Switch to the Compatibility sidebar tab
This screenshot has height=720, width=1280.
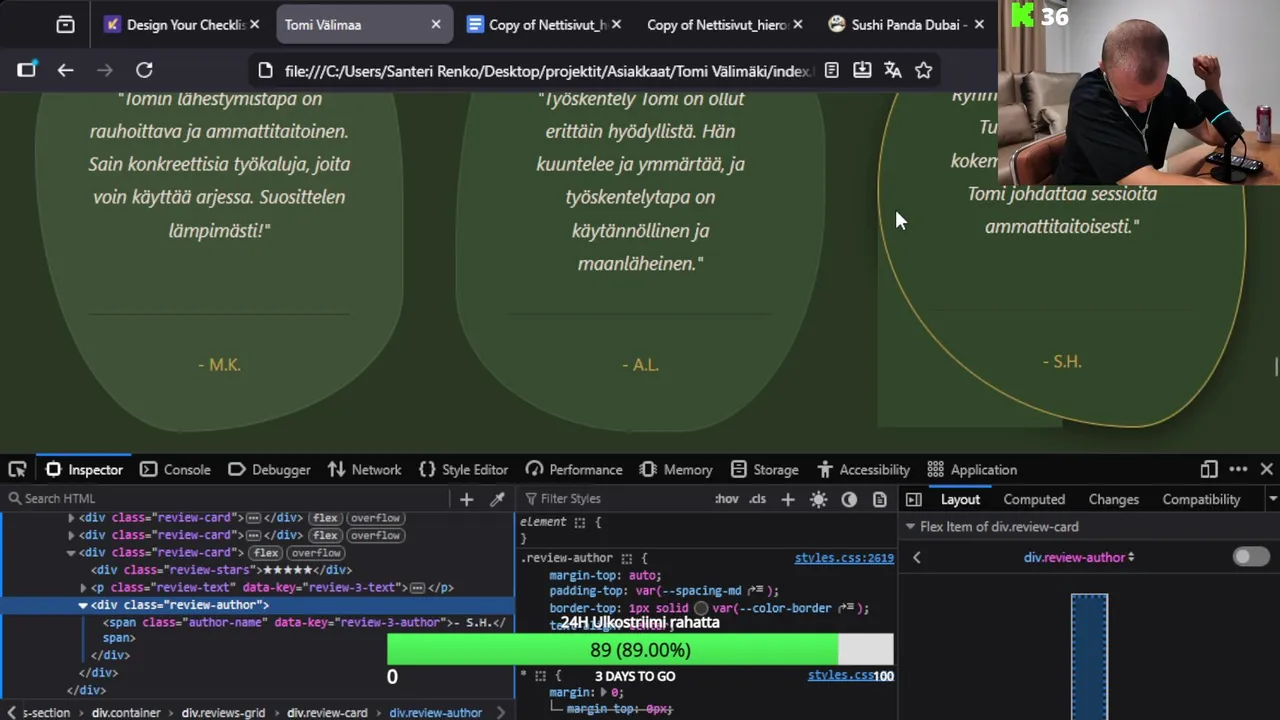(x=1201, y=499)
